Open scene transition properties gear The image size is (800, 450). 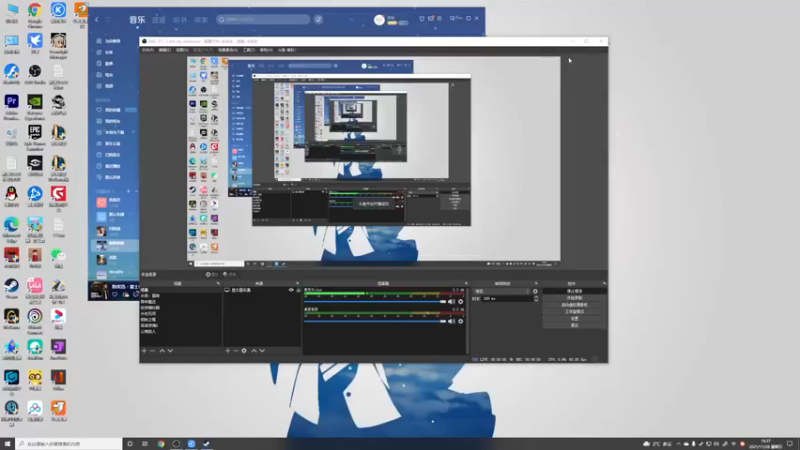535,291
